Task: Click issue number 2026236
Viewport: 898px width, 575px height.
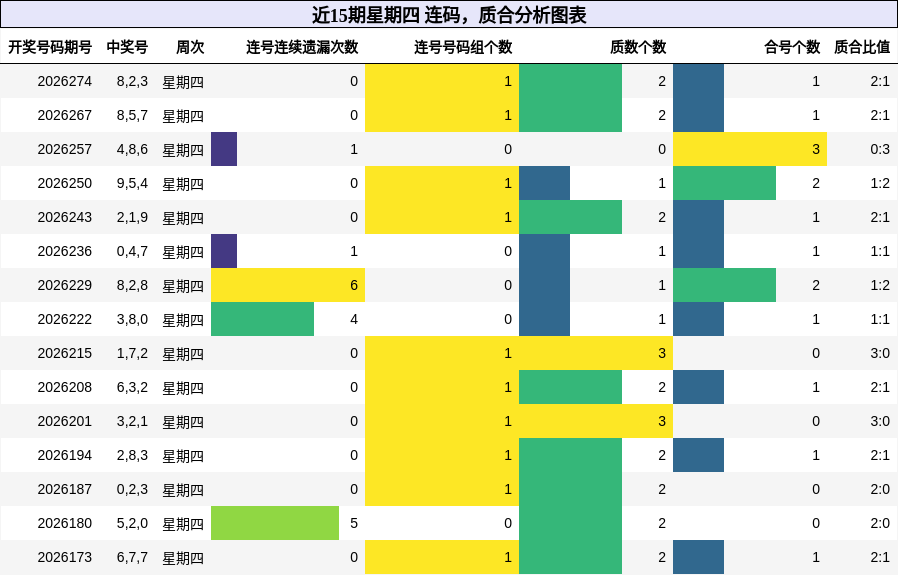Action: coord(65,251)
